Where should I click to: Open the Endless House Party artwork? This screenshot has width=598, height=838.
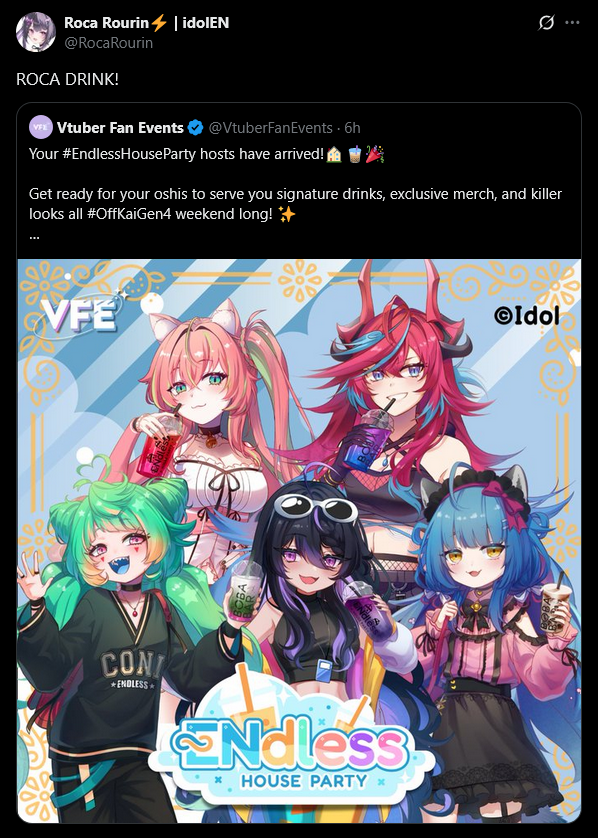(x=299, y=541)
